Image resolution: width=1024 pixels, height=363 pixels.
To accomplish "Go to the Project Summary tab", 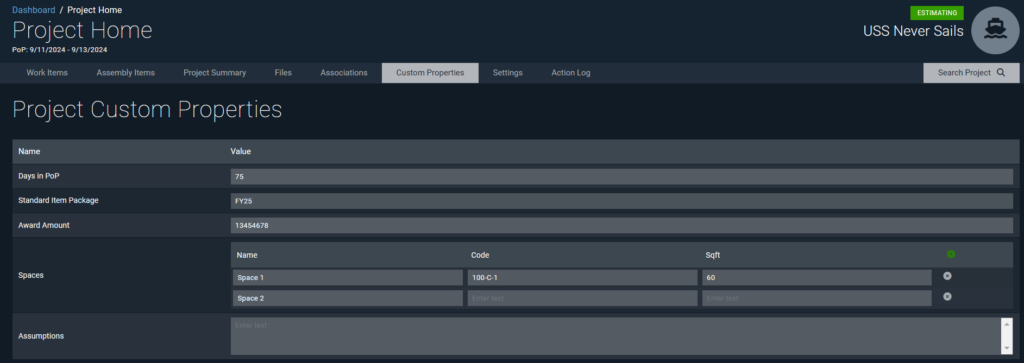I will pos(214,73).
